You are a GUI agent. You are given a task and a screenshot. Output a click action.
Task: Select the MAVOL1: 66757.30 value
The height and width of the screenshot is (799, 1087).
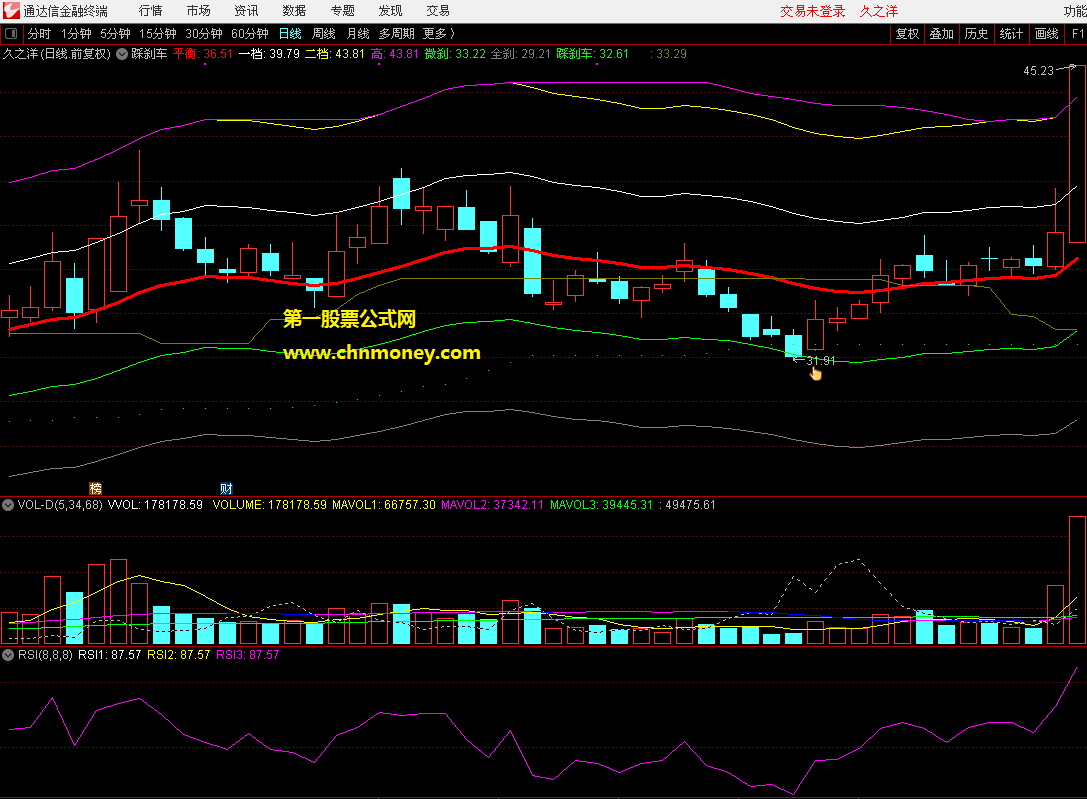click(x=384, y=505)
